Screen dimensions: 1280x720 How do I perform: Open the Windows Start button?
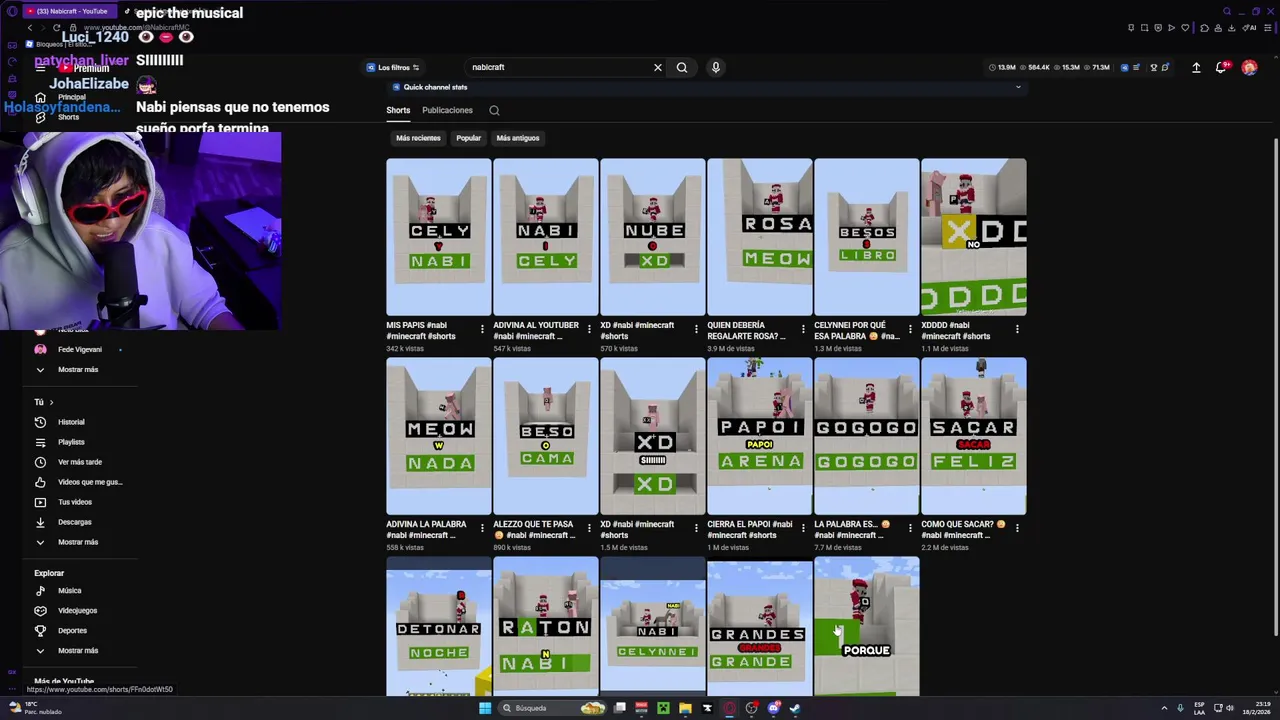pos(485,708)
